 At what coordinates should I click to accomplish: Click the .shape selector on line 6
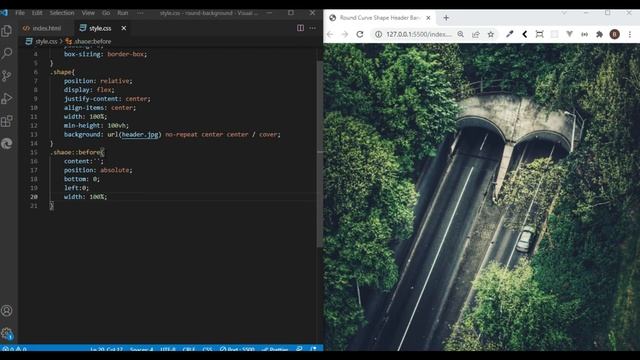pos(62,72)
